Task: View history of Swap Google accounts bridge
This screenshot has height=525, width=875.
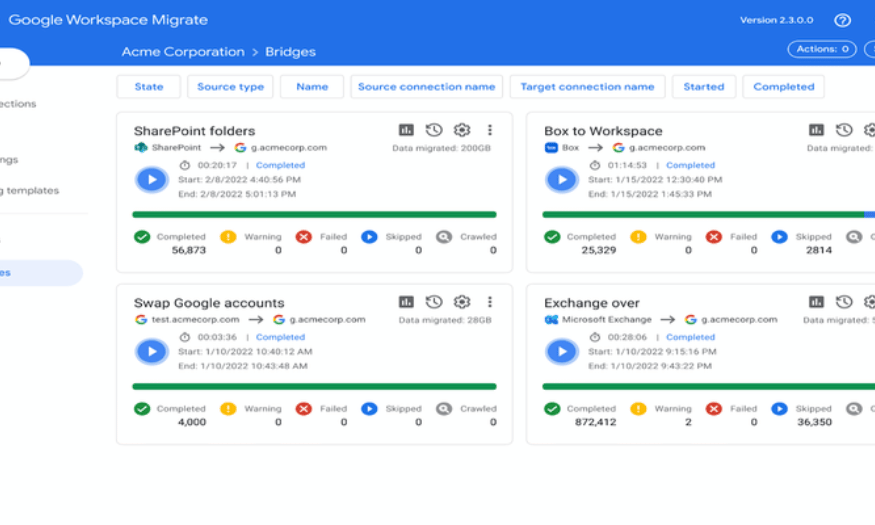Action: click(434, 302)
